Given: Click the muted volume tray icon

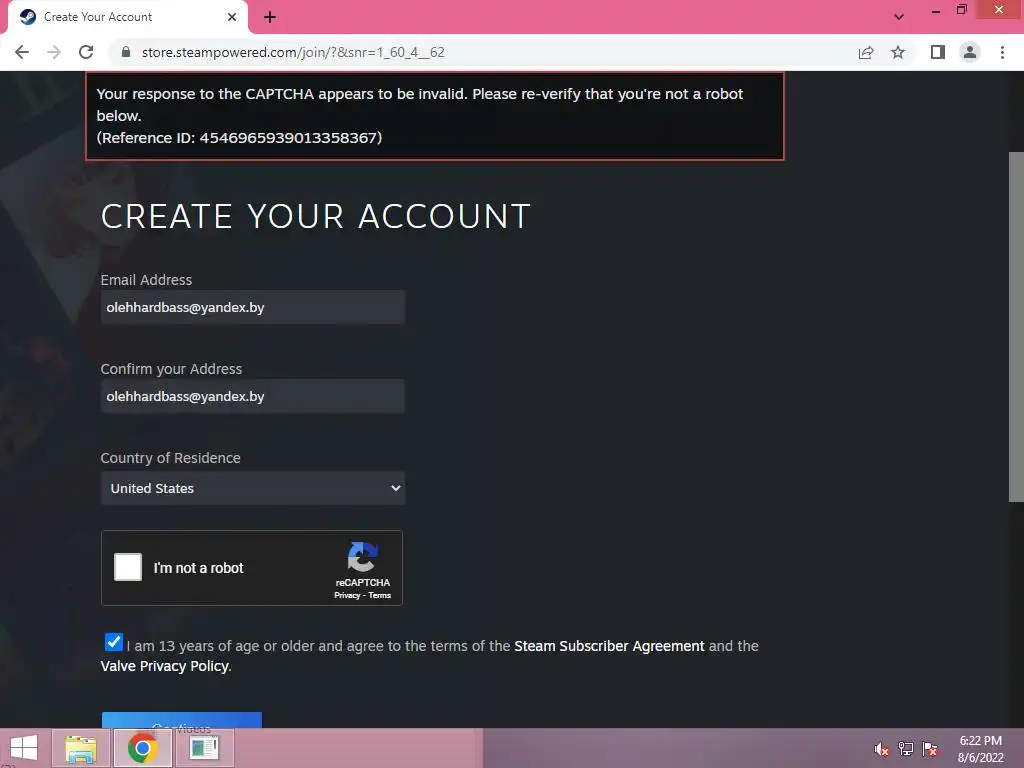Looking at the screenshot, I should (881, 749).
